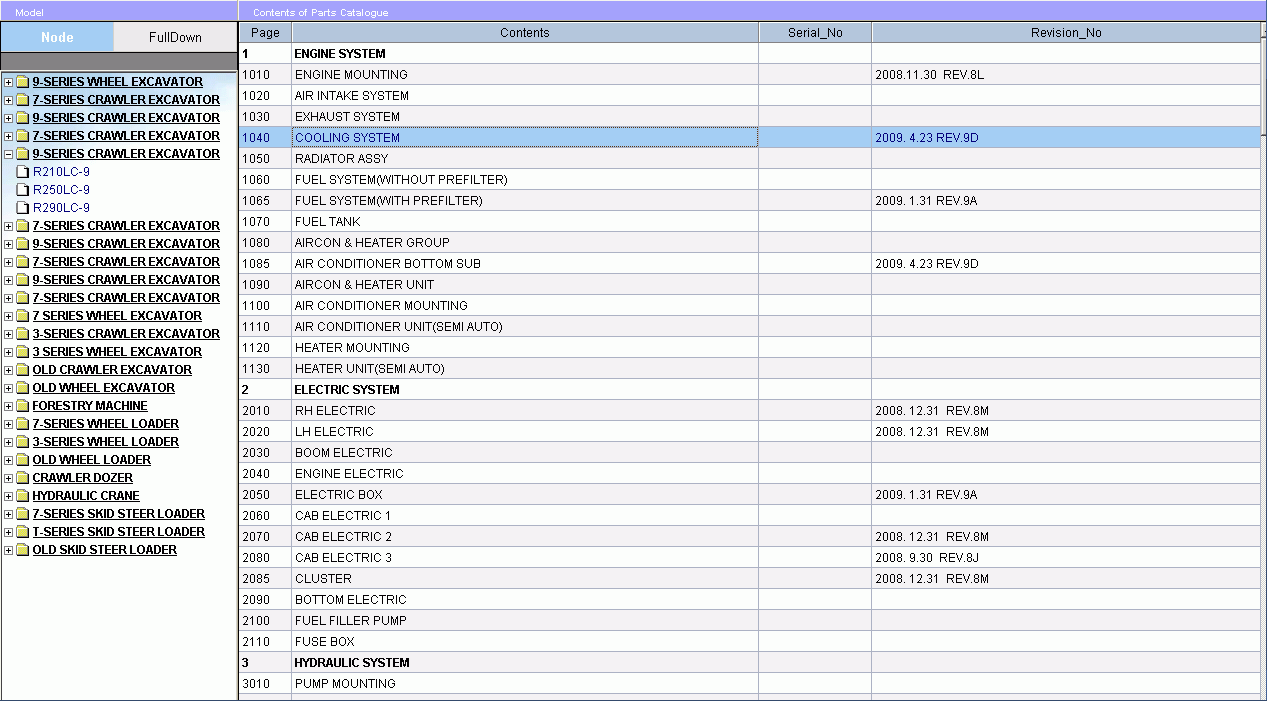Click the Serial_No column header
This screenshot has width=1267, height=701.
click(815, 32)
